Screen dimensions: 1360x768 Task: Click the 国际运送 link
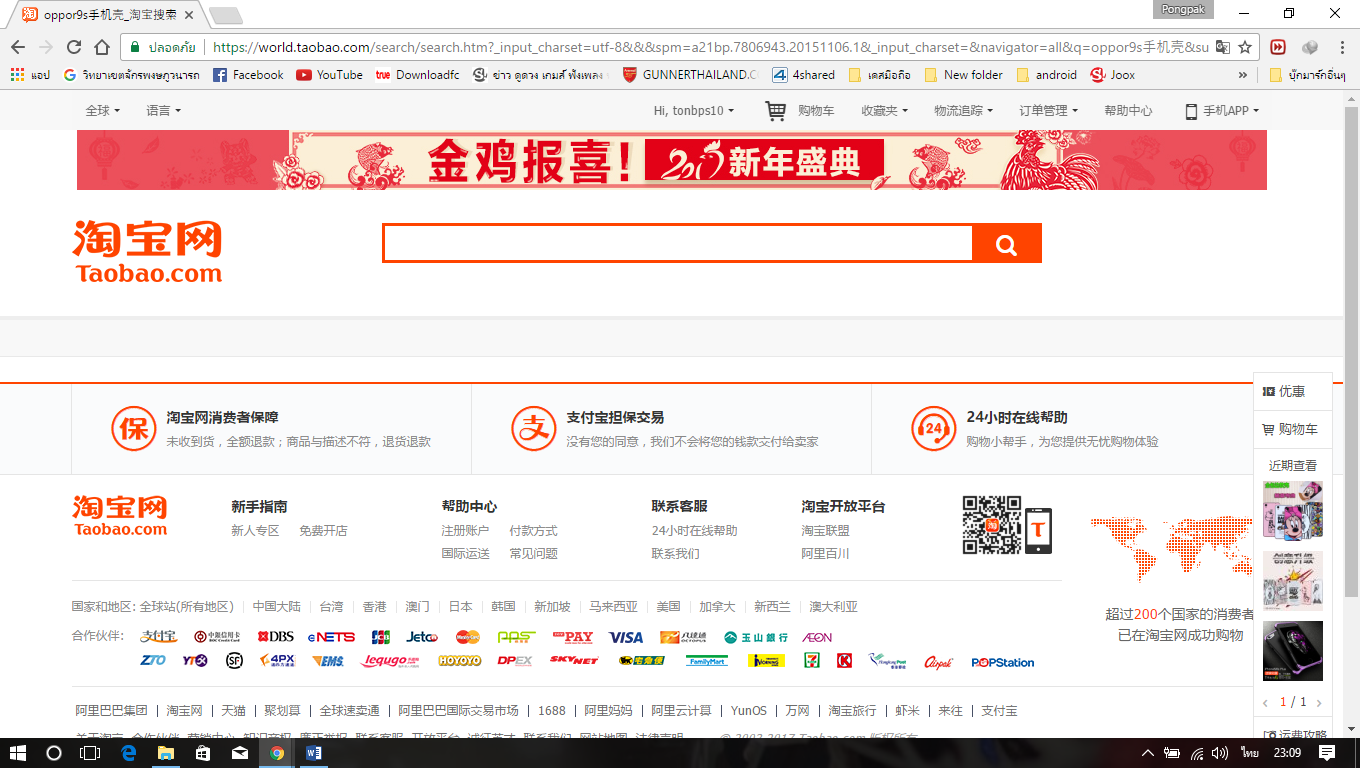(465, 554)
